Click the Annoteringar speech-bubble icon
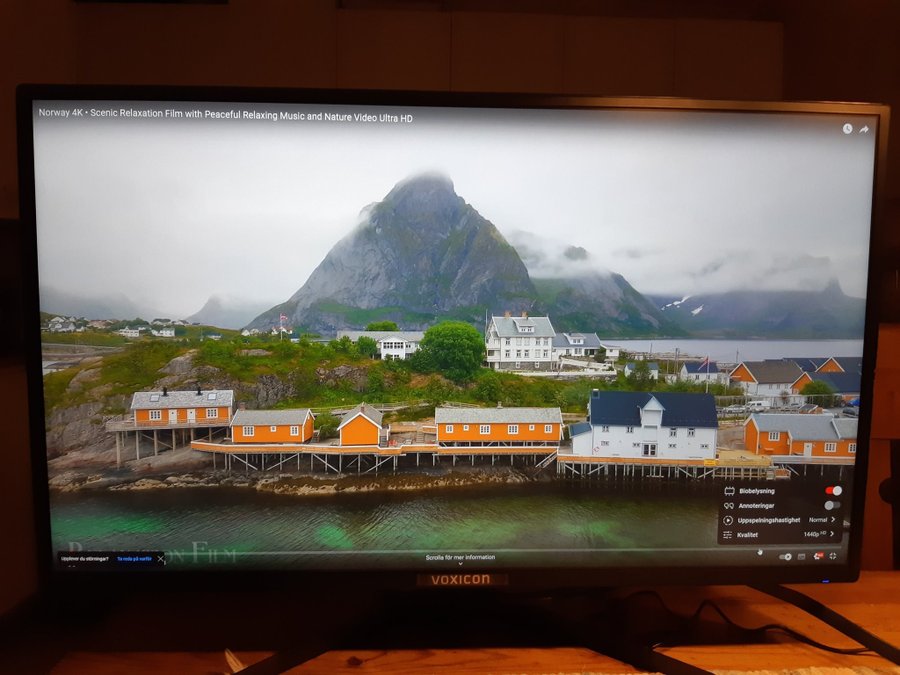 [728, 506]
